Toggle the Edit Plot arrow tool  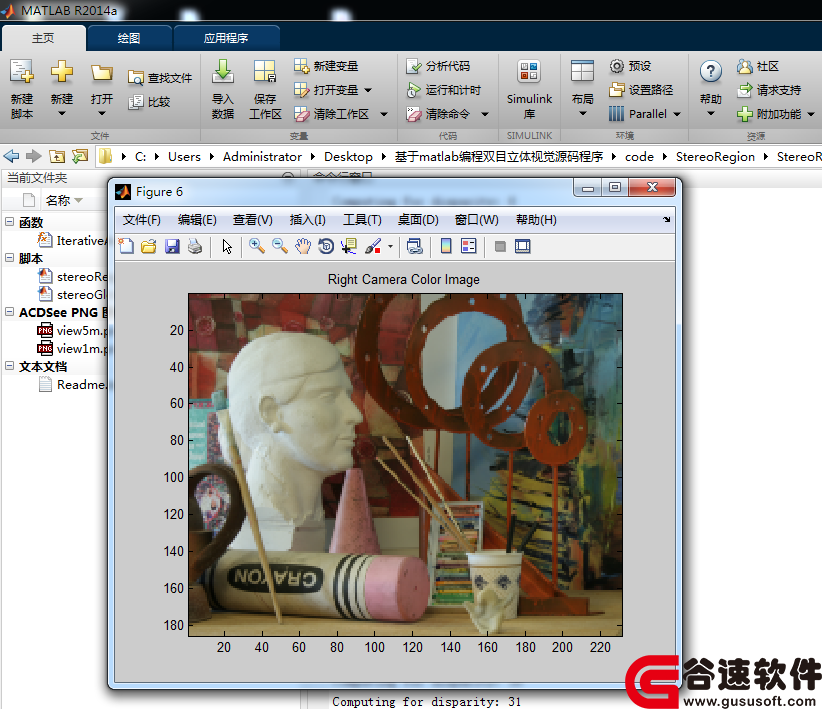tap(227, 246)
